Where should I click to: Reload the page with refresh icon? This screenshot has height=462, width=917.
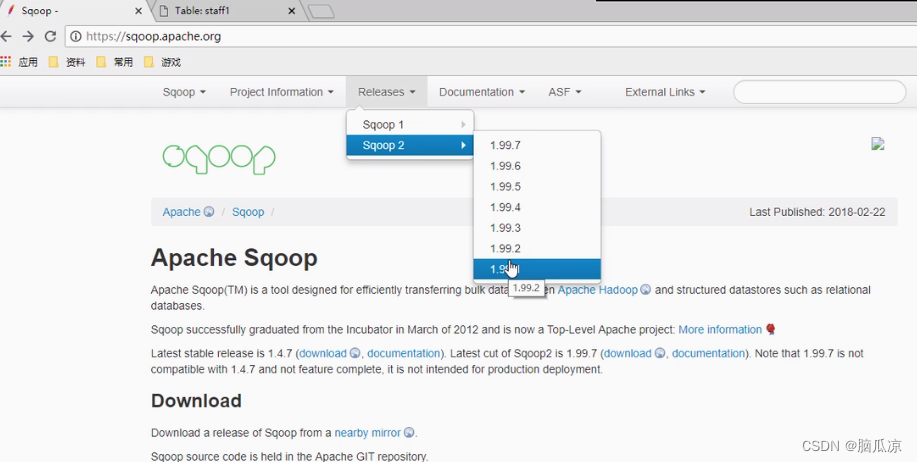coord(50,36)
